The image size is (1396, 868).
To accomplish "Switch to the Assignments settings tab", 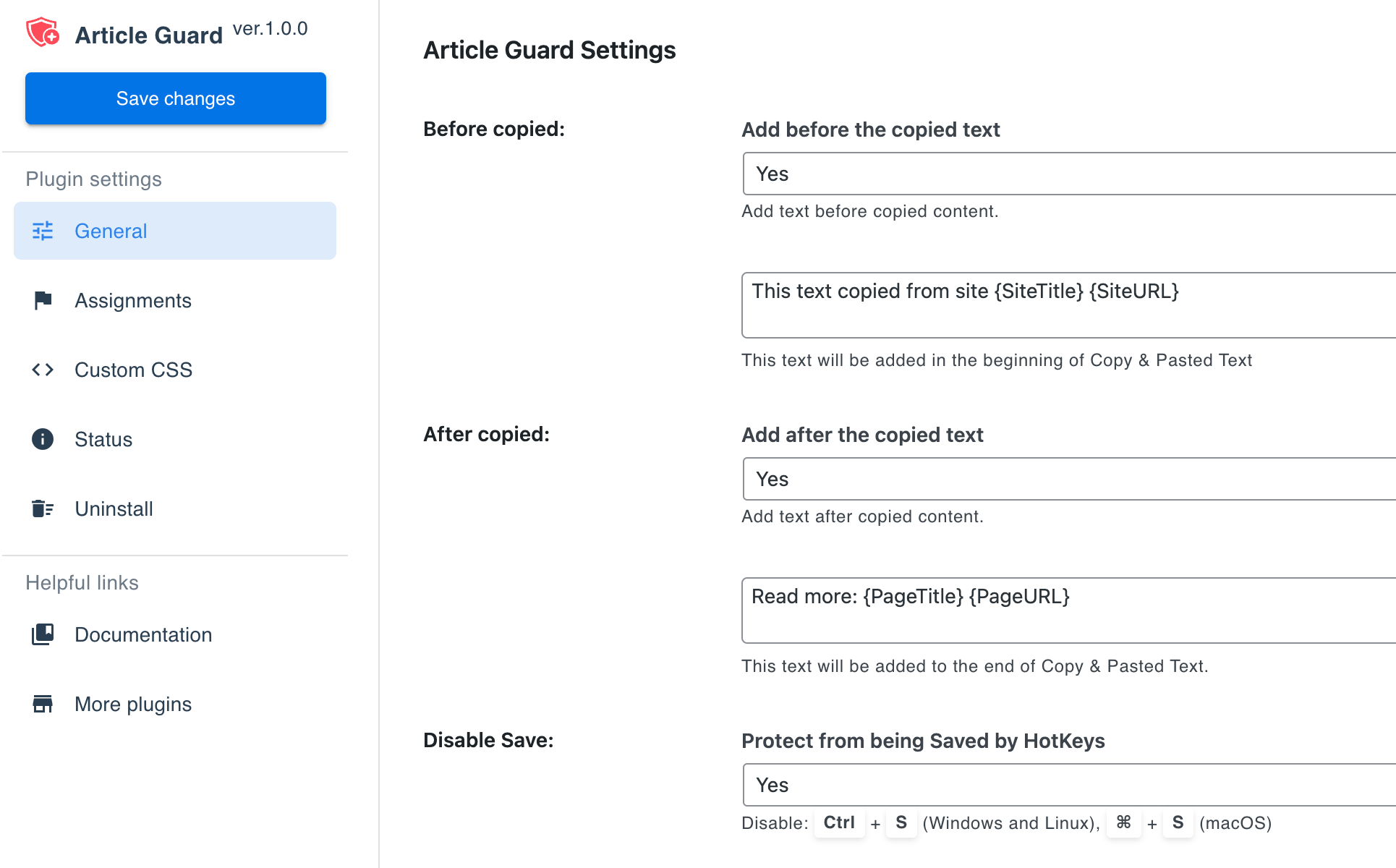I will [x=133, y=300].
